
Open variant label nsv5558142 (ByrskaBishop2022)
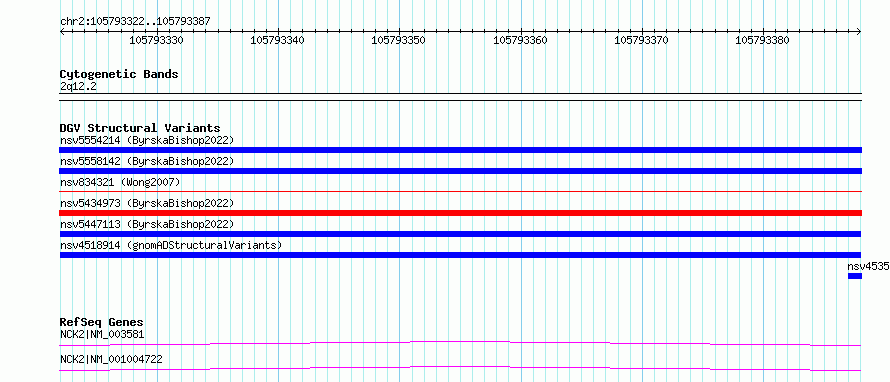[146, 161]
